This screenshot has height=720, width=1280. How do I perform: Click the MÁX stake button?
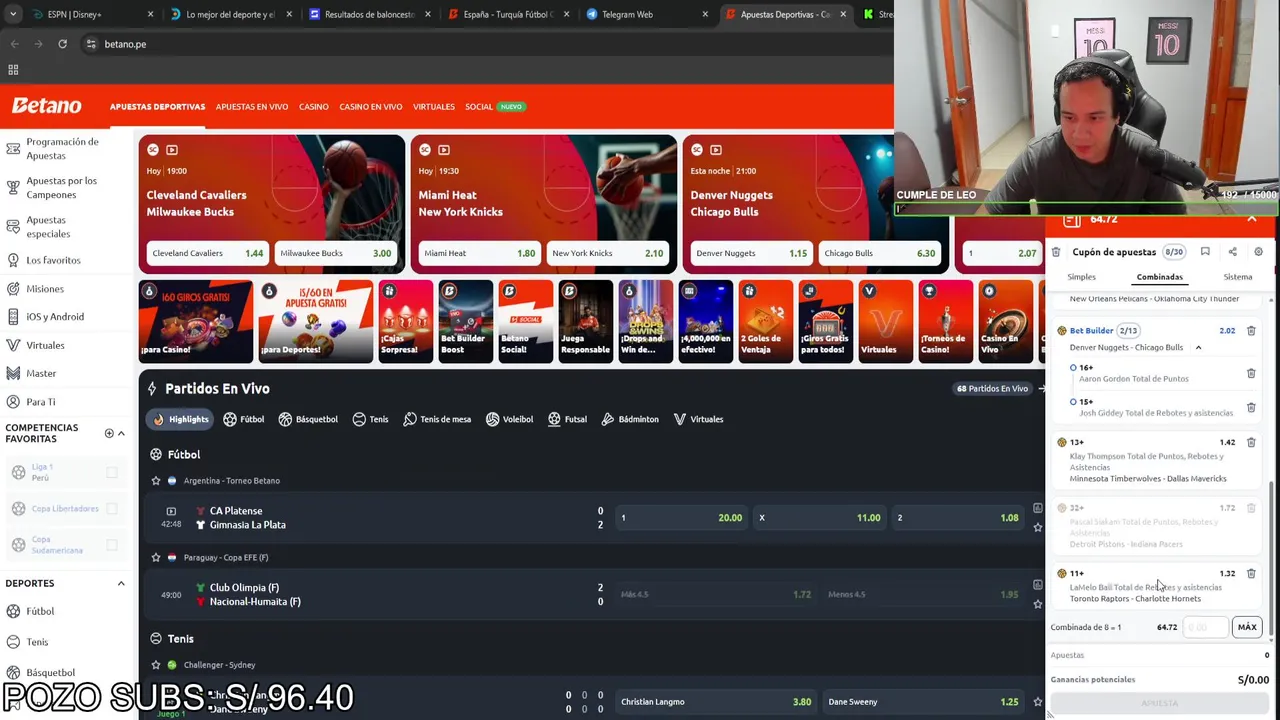[x=1247, y=627]
